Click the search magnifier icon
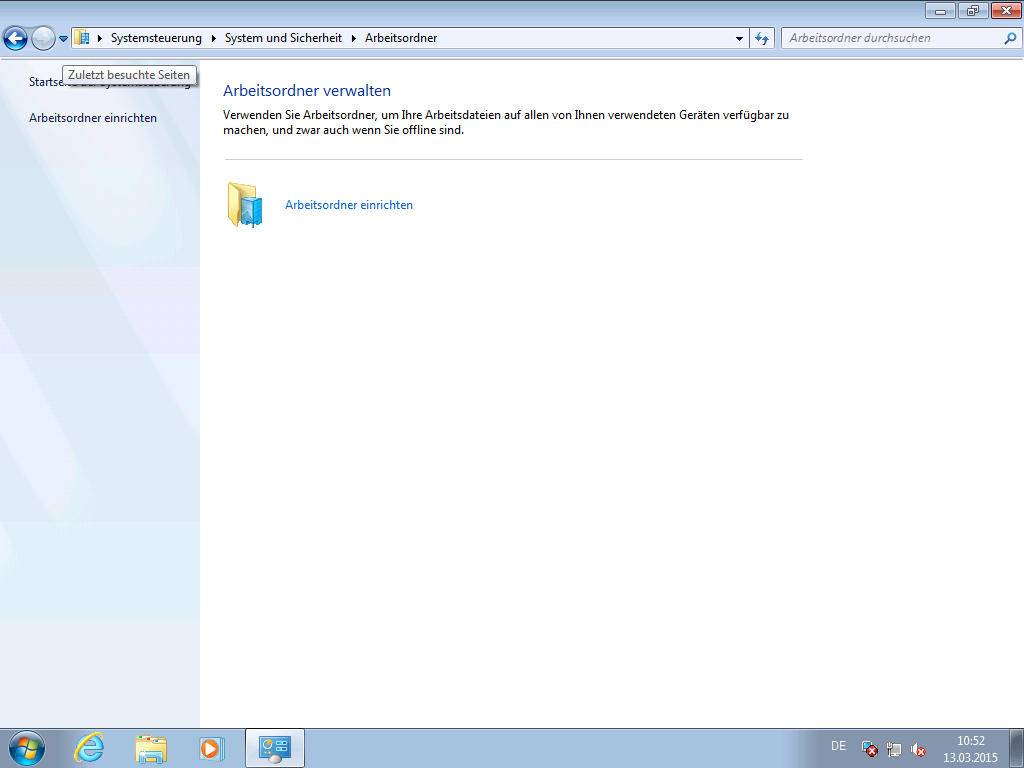This screenshot has width=1024, height=768. [1010, 38]
